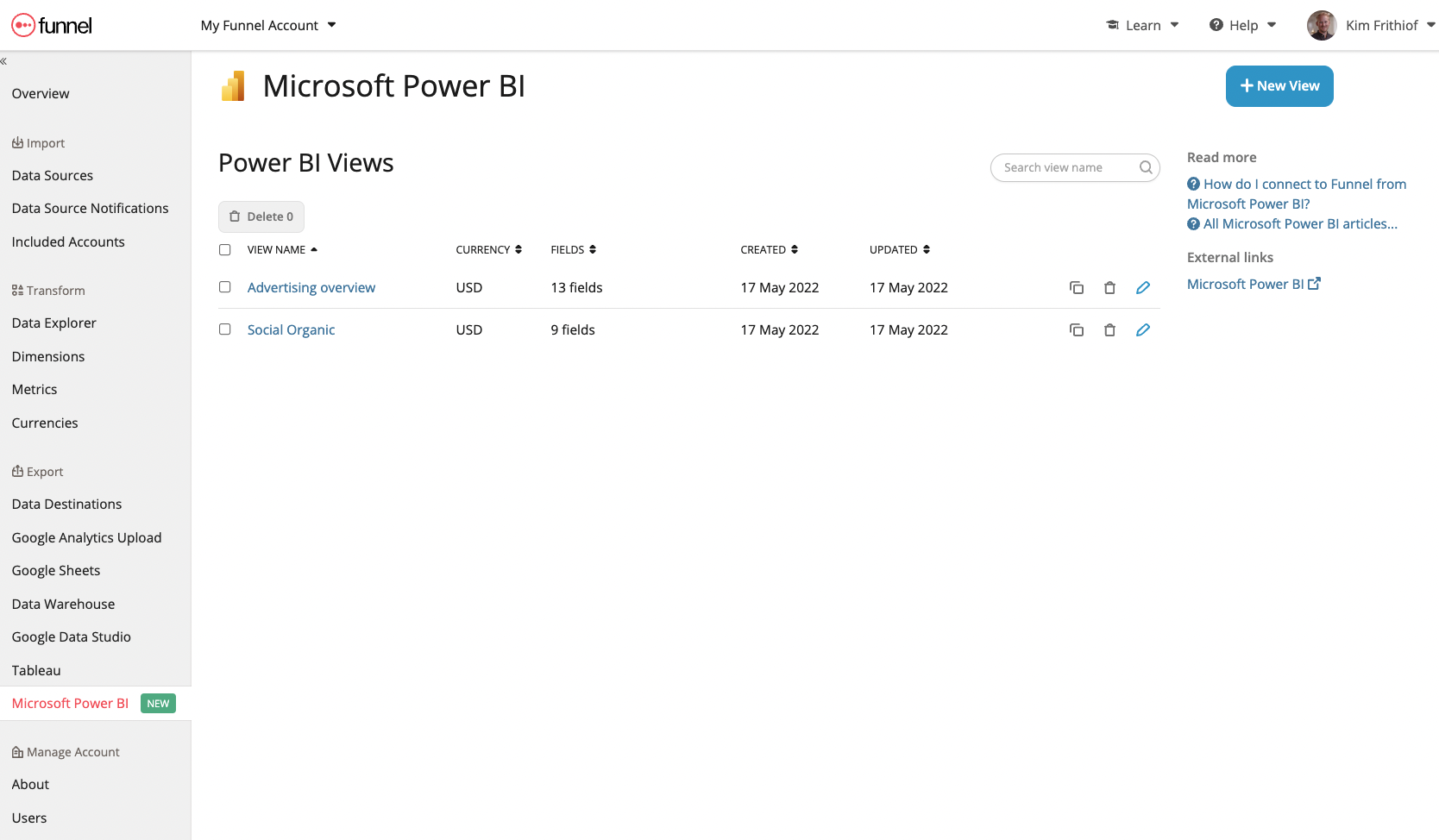Open Data Destinations

[67, 505]
